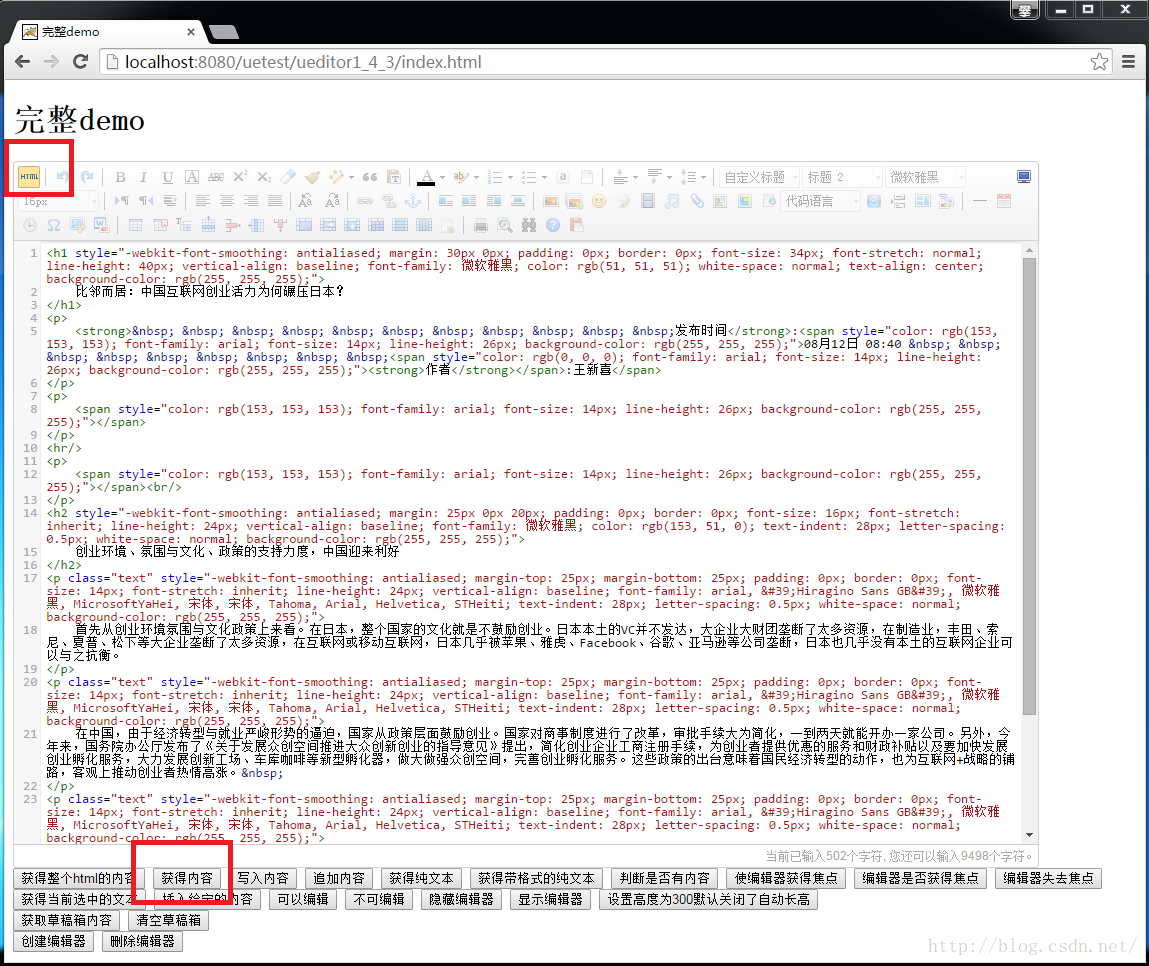Toggle bold formatting
Viewport: 1149px width, 966px height.
tap(120, 177)
